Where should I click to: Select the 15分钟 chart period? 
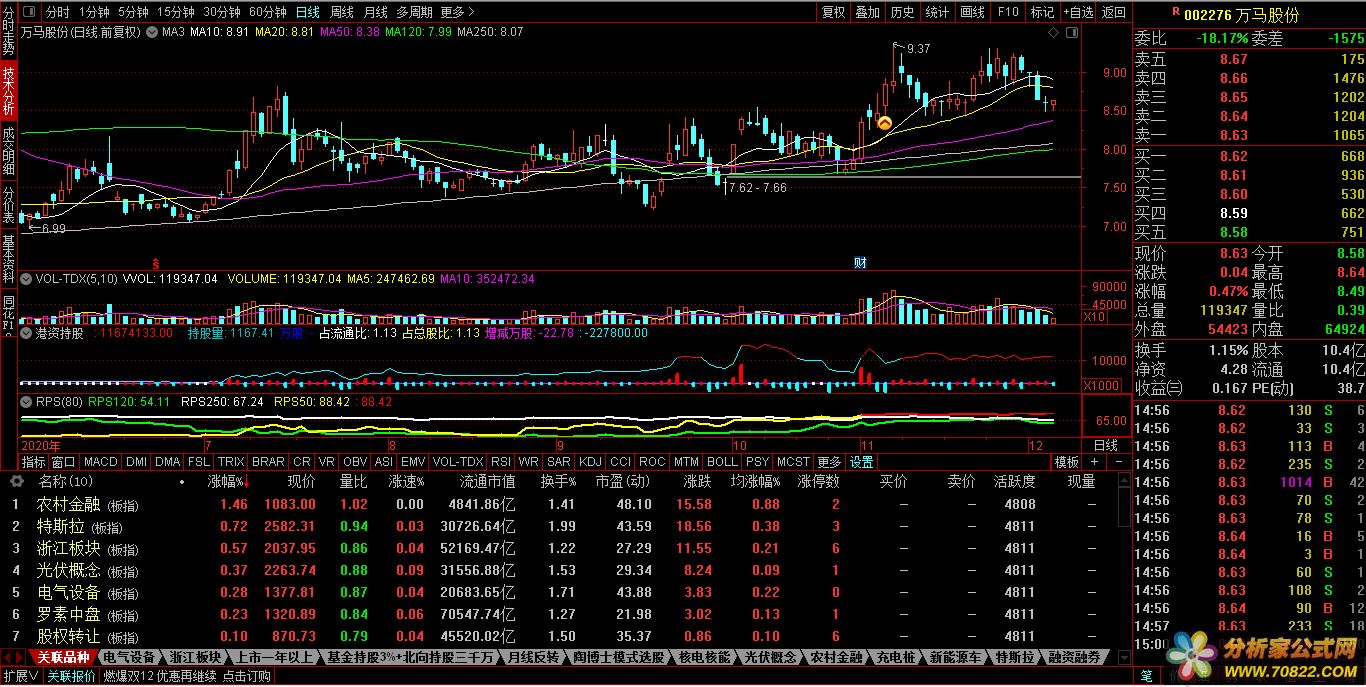pyautogui.click(x=176, y=12)
